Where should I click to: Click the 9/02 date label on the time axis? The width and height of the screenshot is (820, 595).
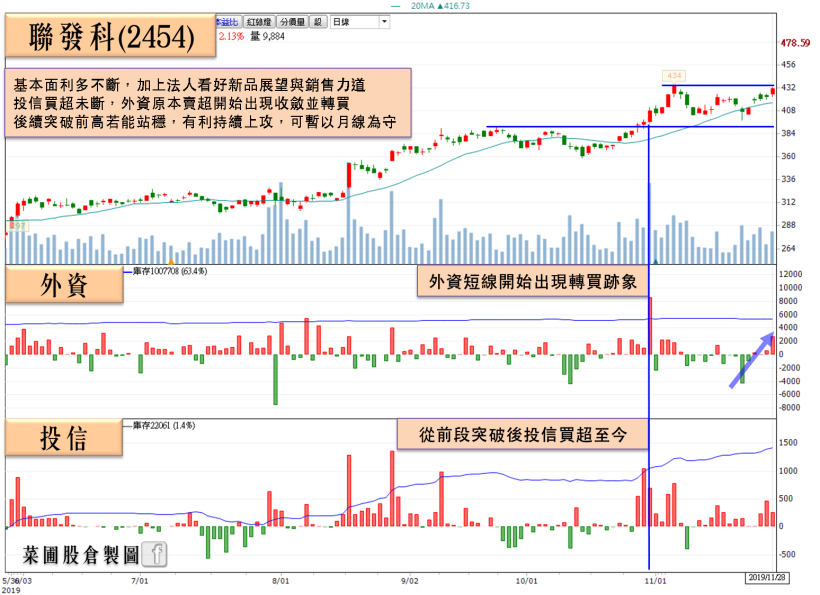(x=410, y=581)
